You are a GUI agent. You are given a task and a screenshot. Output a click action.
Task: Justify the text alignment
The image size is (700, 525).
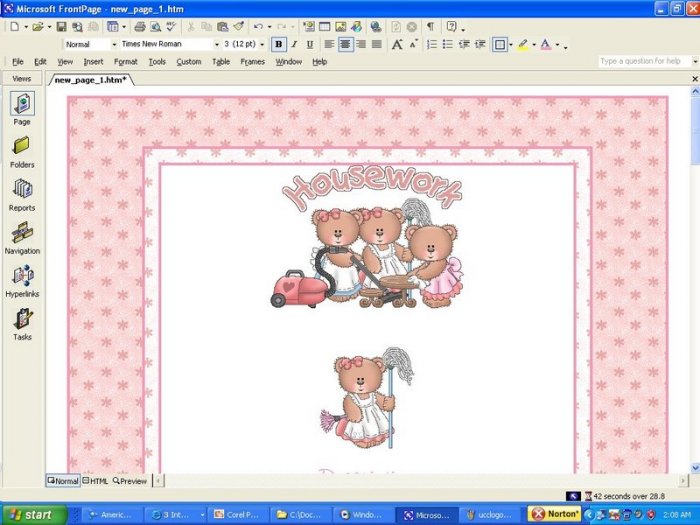coord(377,44)
